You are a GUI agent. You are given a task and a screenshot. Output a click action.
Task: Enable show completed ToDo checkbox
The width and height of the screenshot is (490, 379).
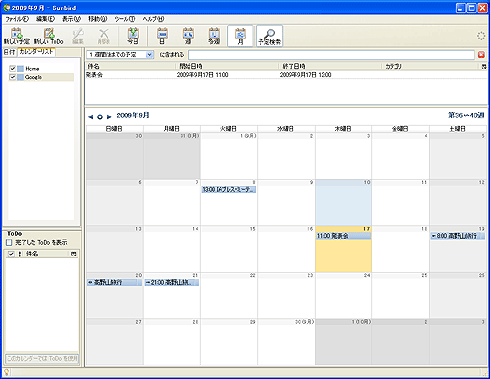click(x=9, y=242)
